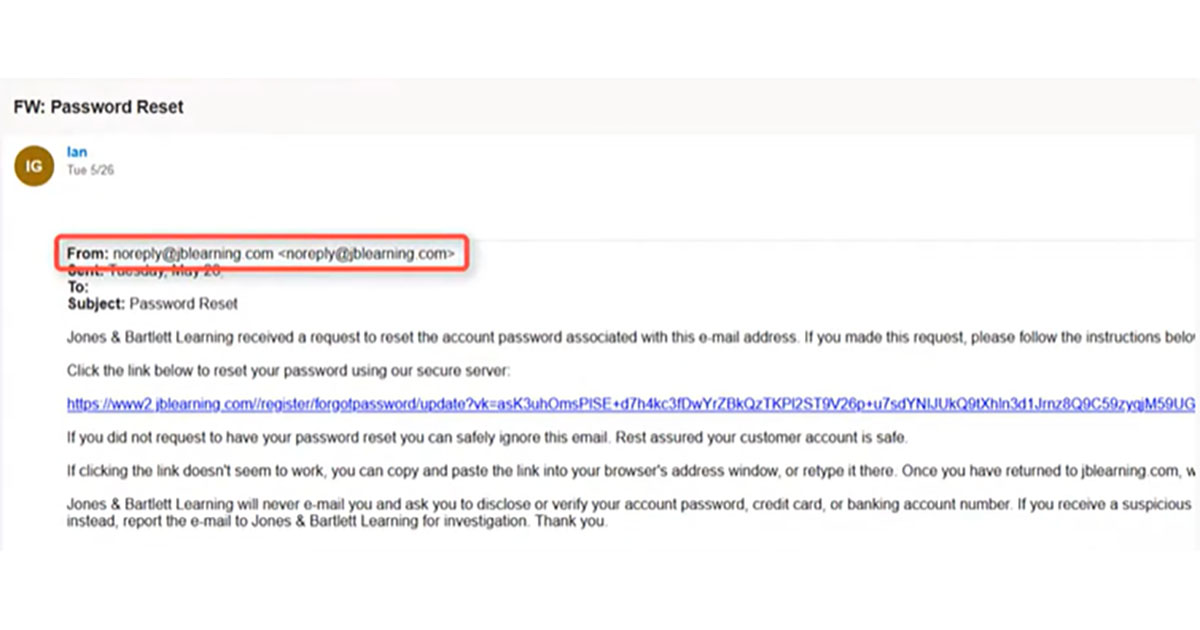Click the Sent: line in the forwarded header
1200x630 pixels.
(146, 271)
